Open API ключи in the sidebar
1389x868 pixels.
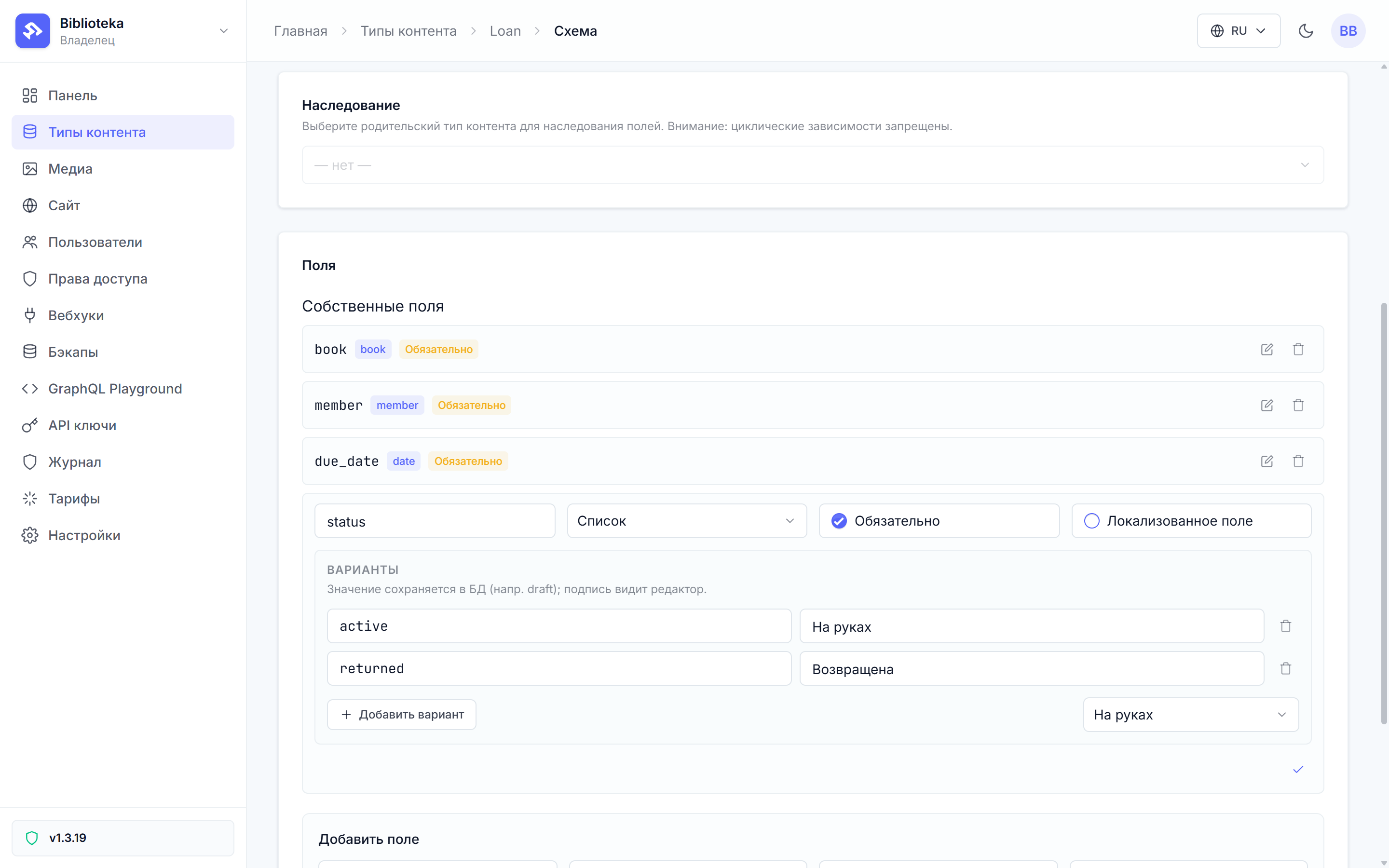click(x=123, y=425)
